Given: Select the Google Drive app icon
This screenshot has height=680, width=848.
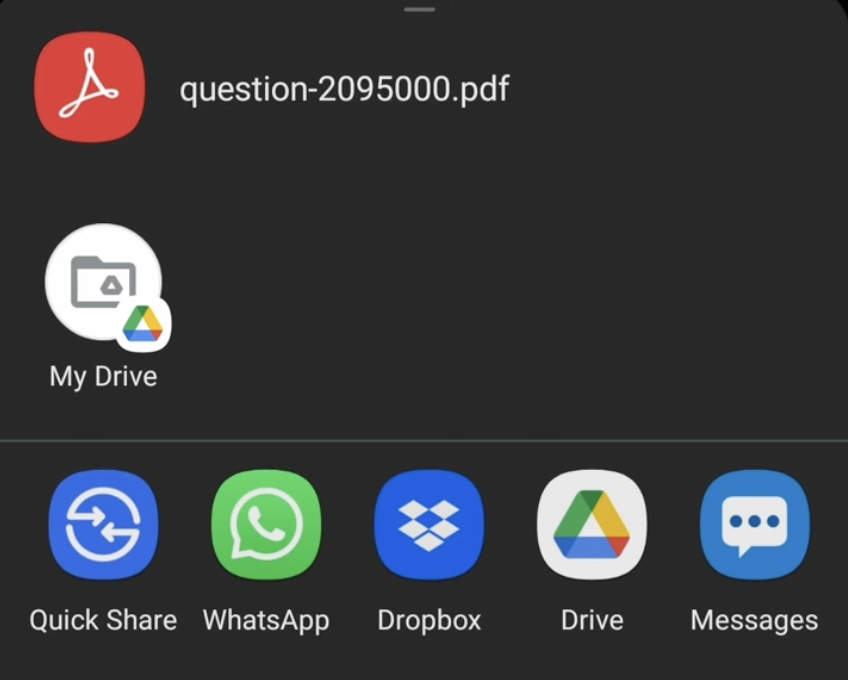Looking at the screenshot, I should 592,525.
